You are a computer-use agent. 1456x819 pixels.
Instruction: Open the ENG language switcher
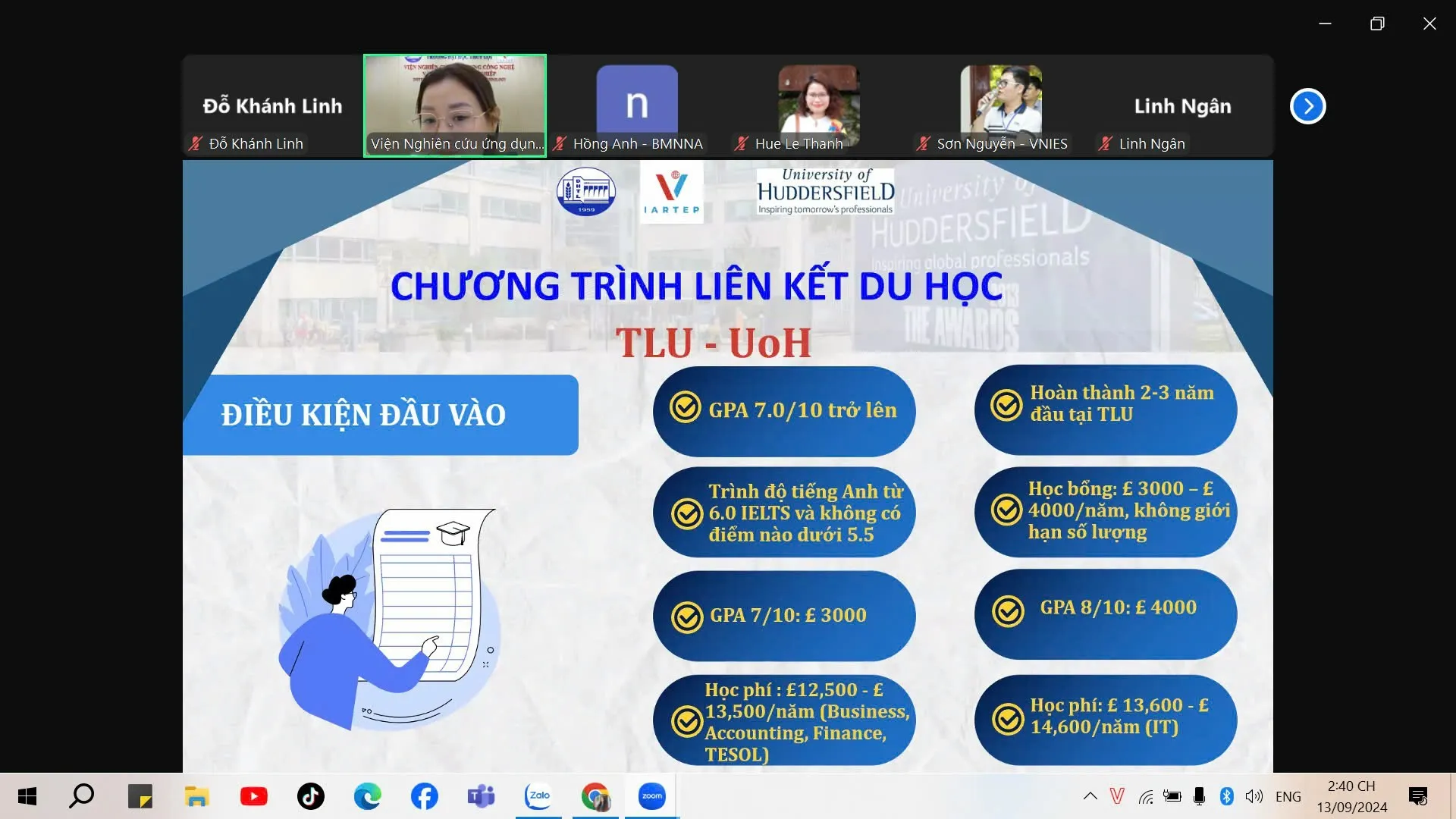pos(1288,796)
